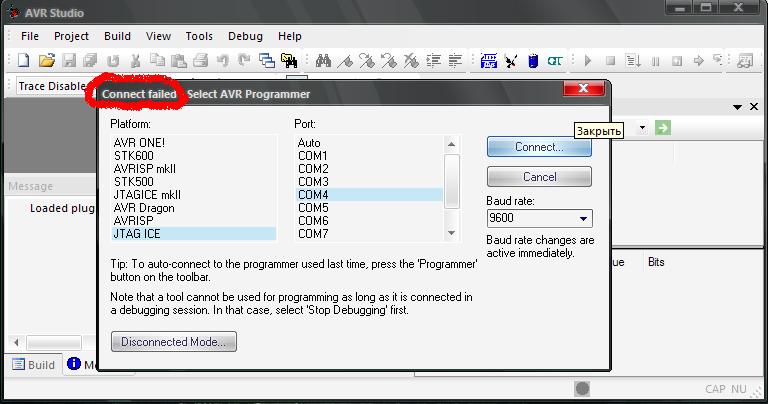Open file with the folder icon

[x=47, y=61]
